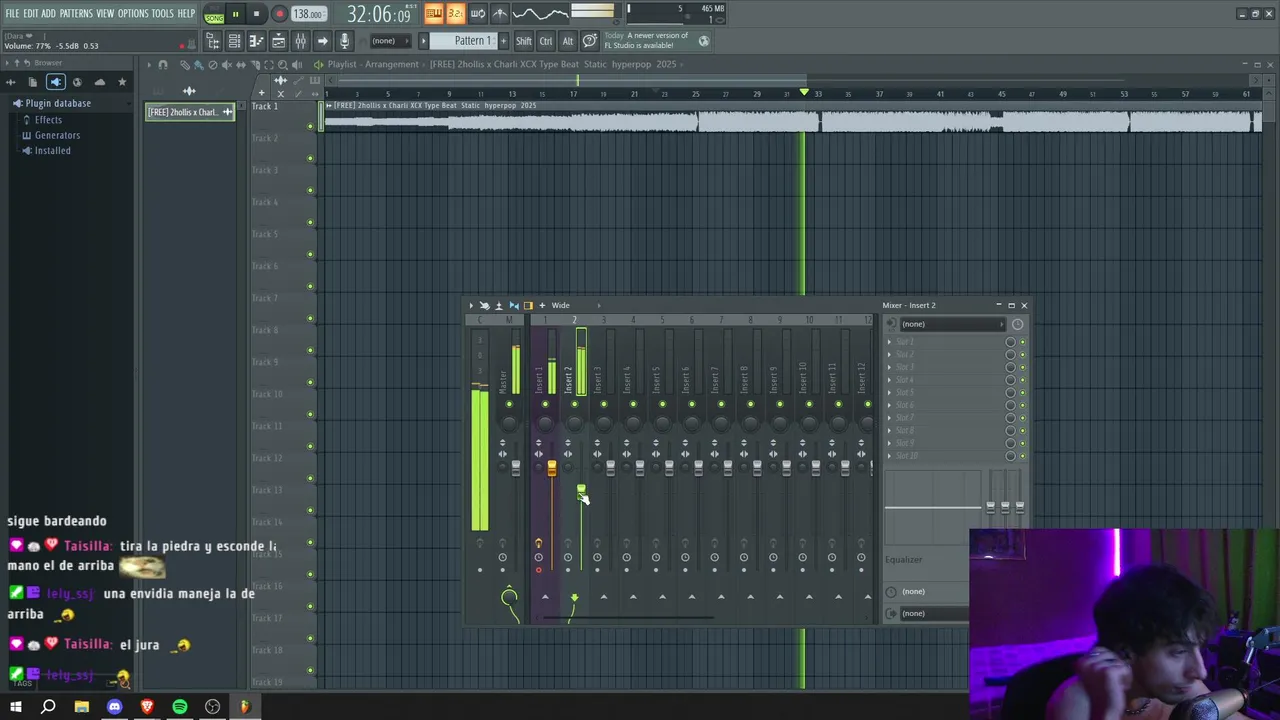1280x720 pixels.
Task: Select the Draw pencil tool in Playlist
Action: (185, 65)
